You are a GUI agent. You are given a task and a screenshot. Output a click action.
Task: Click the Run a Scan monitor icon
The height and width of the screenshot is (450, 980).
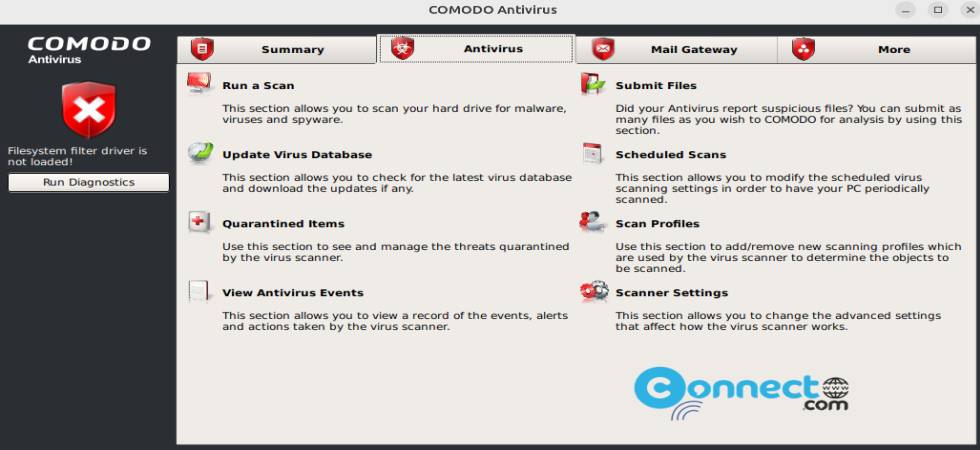coord(200,83)
